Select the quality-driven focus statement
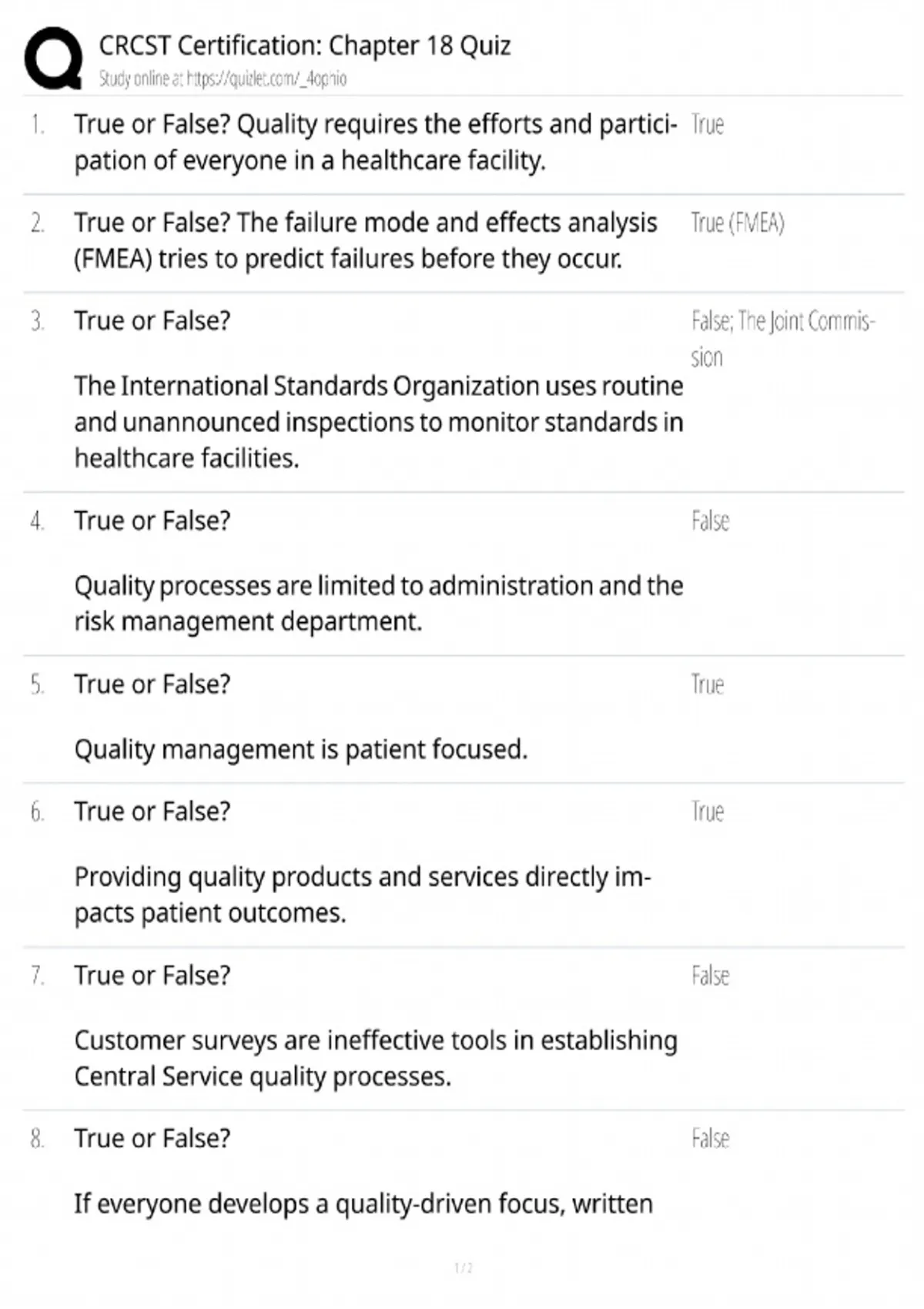Viewport: 924px width, 1309px height. 363,1204
